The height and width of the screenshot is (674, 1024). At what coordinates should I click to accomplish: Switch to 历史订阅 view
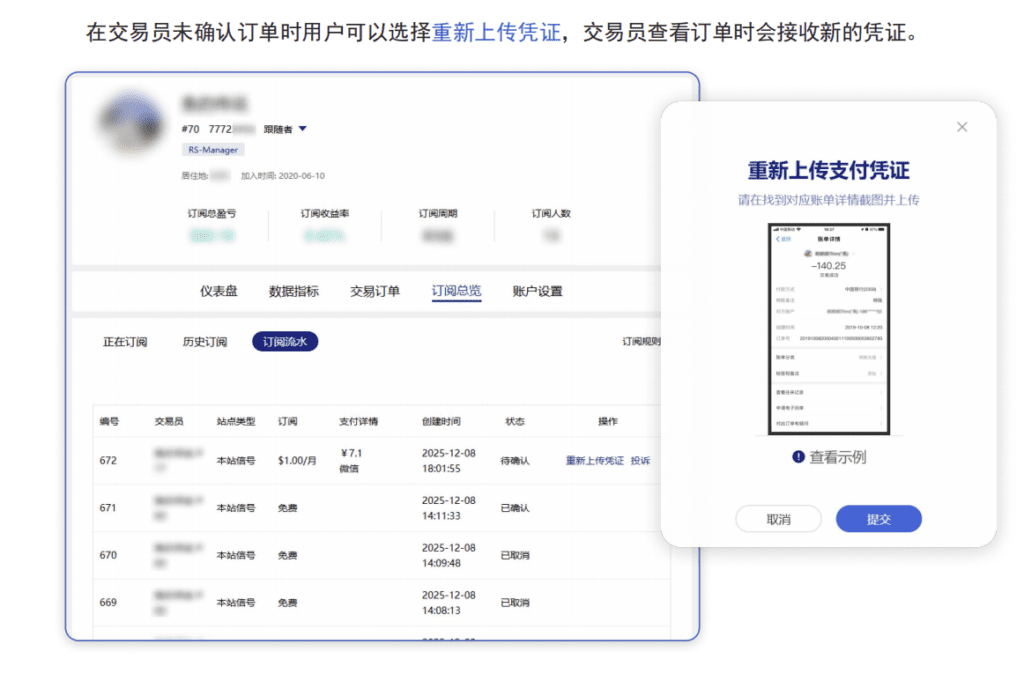(205, 342)
